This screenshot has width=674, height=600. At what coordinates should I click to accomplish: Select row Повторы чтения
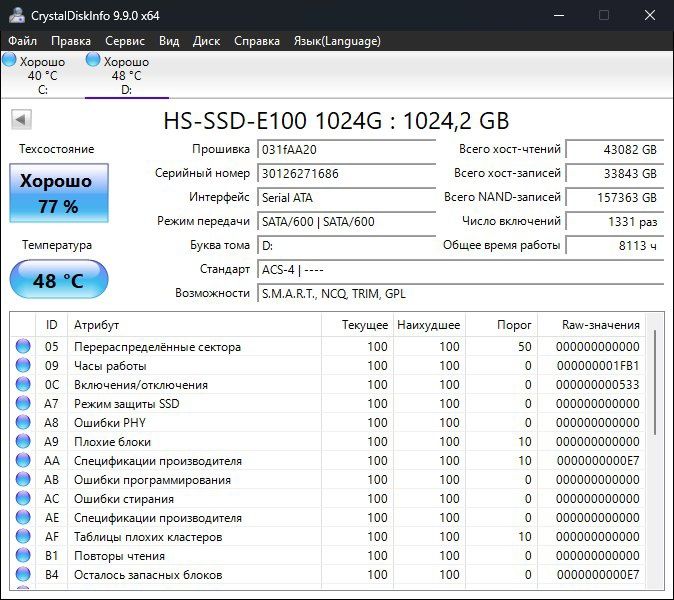(x=328, y=555)
